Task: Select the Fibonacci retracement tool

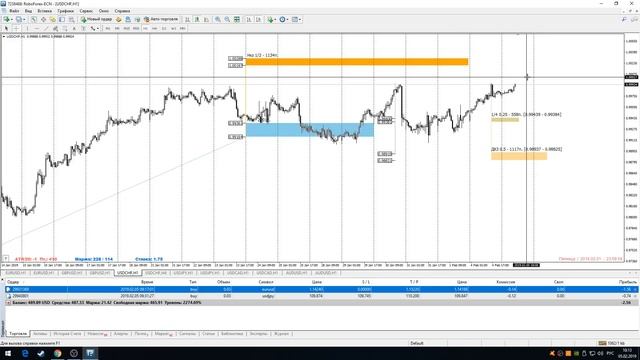Action: pos(64,29)
